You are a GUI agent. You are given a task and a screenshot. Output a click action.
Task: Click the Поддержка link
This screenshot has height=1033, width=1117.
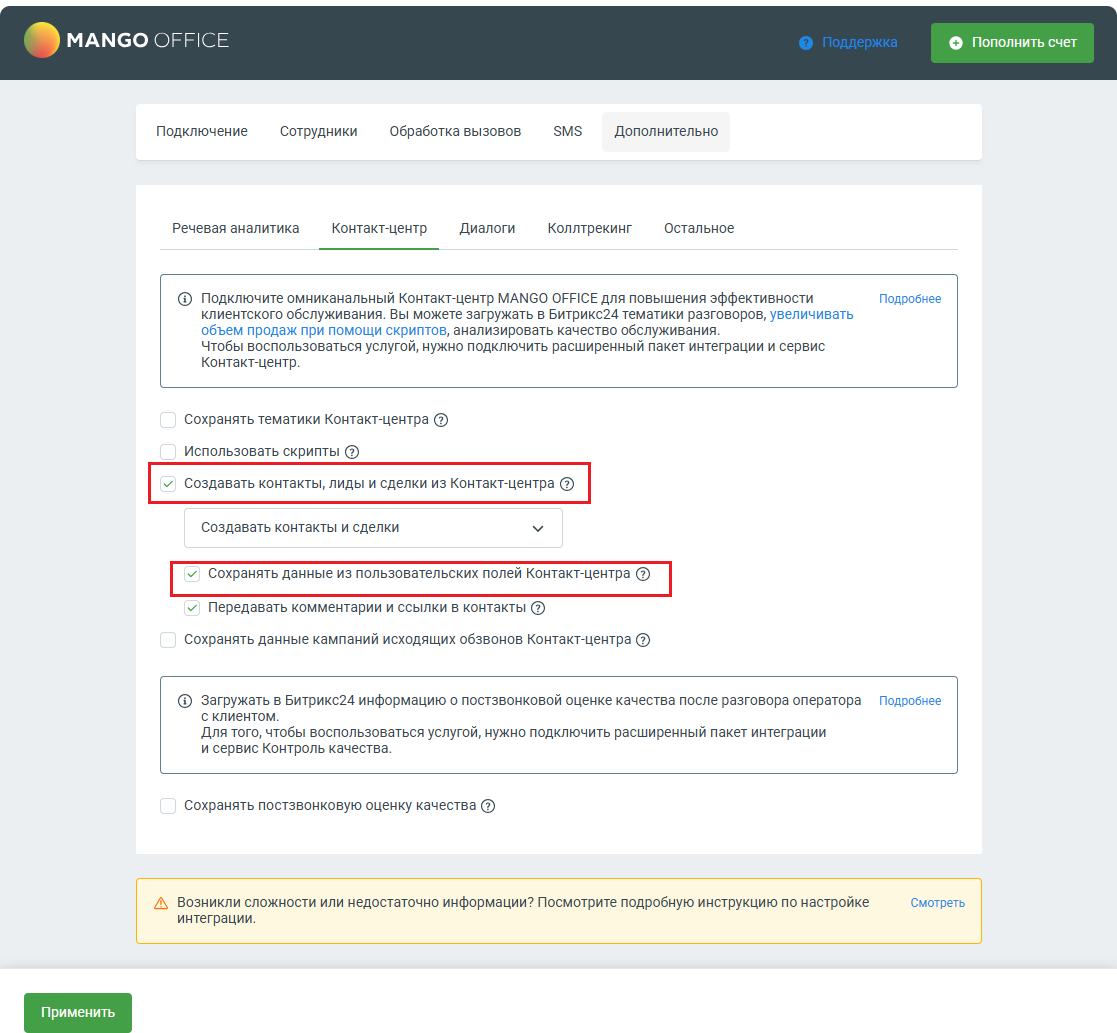pyautogui.click(x=859, y=43)
